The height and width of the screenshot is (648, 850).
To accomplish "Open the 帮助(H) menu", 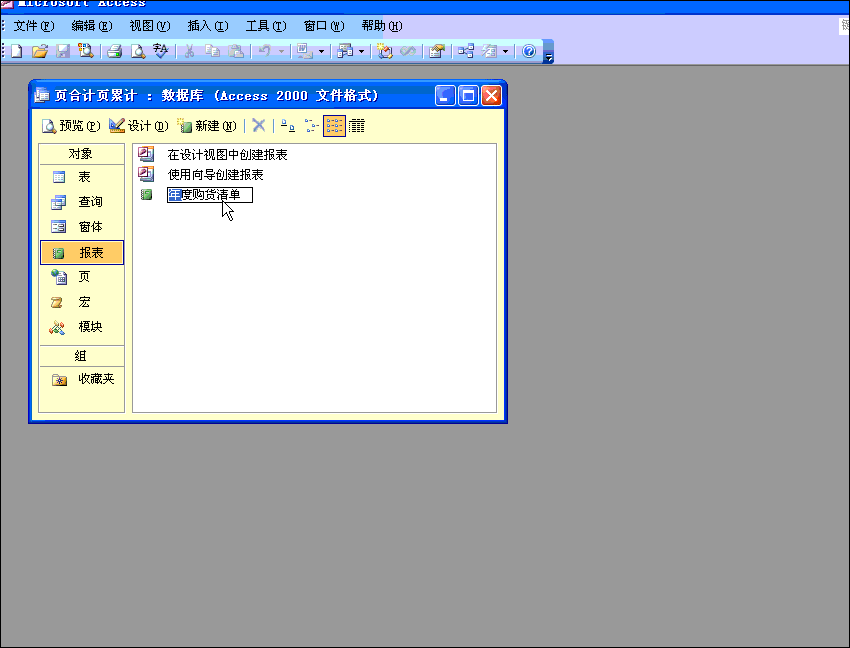I will tap(382, 26).
